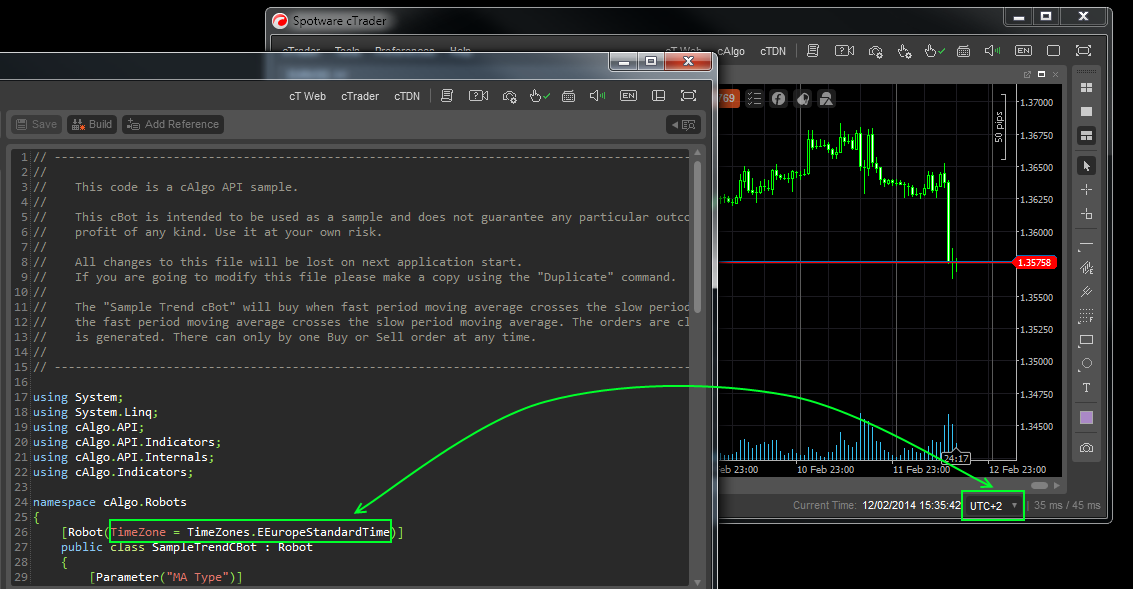
Task: Click scroll-down arrow of code editor
Action: click(697, 582)
